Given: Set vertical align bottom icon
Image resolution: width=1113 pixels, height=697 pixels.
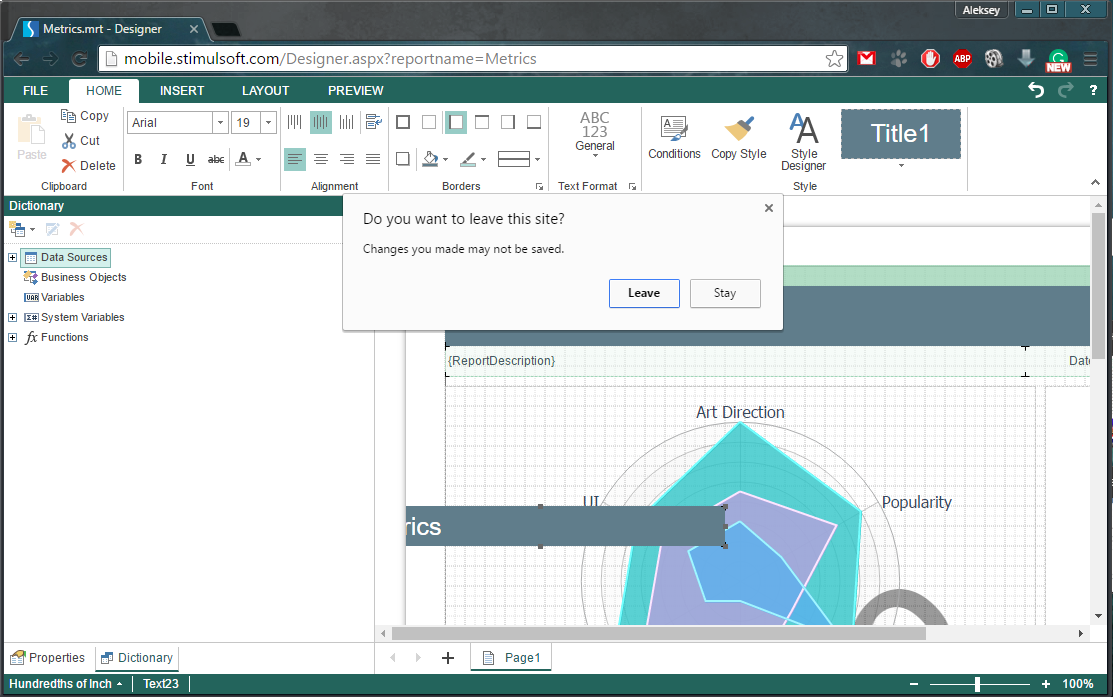Looking at the screenshot, I should tap(346, 123).
